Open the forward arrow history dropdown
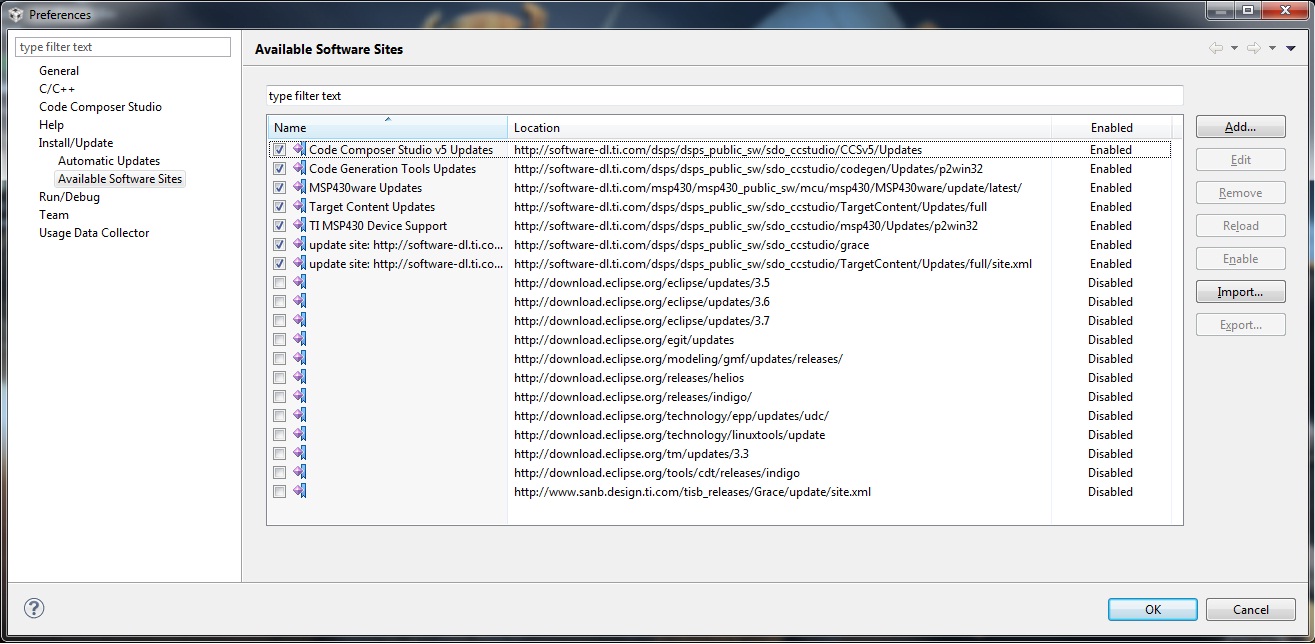 click(1271, 48)
